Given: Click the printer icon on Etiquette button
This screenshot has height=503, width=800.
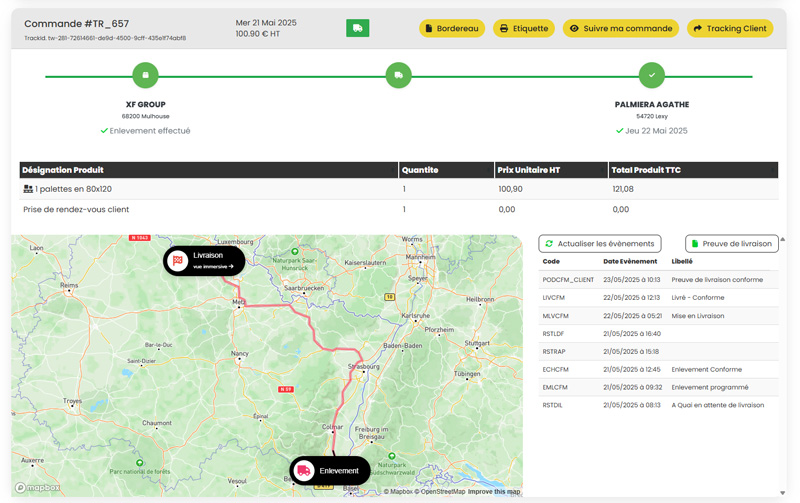Looking at the screenshot, I should (x=504, y=29).
